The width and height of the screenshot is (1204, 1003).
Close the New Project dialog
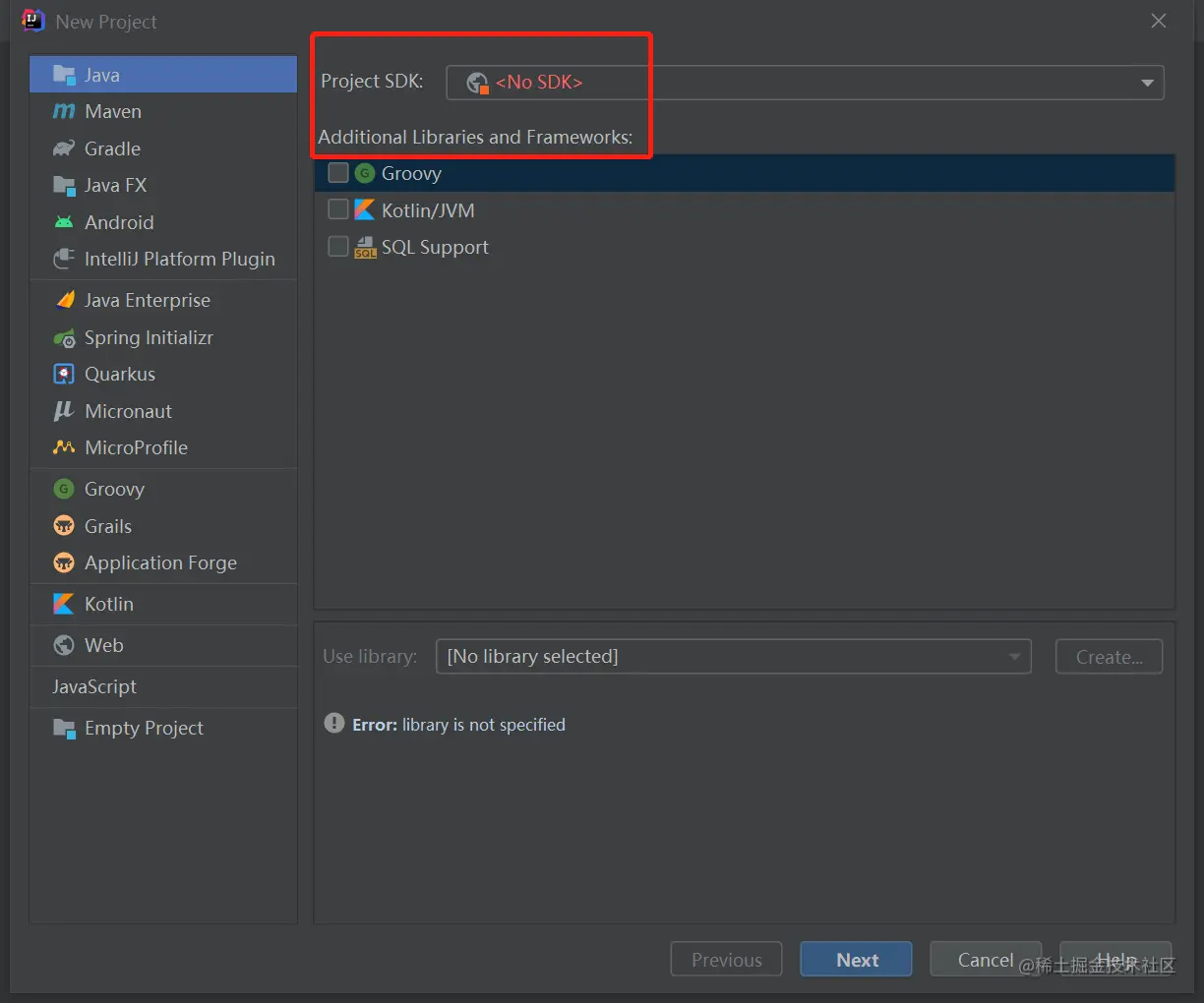(x=1159, y=21)
